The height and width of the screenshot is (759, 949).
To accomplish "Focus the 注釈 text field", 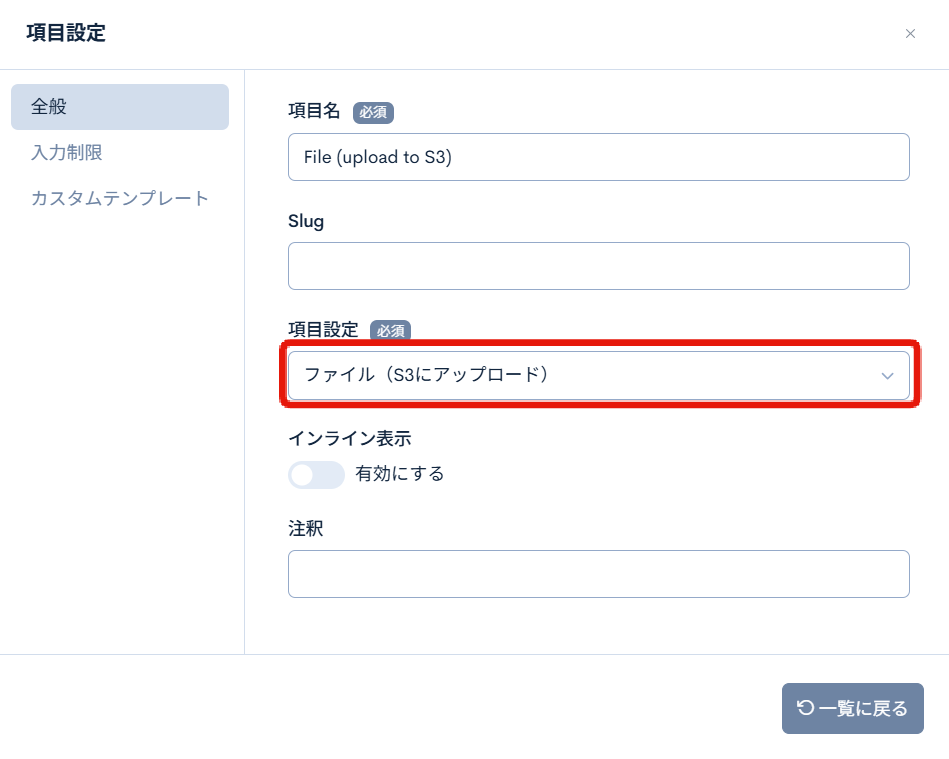I will coord(598,573).
